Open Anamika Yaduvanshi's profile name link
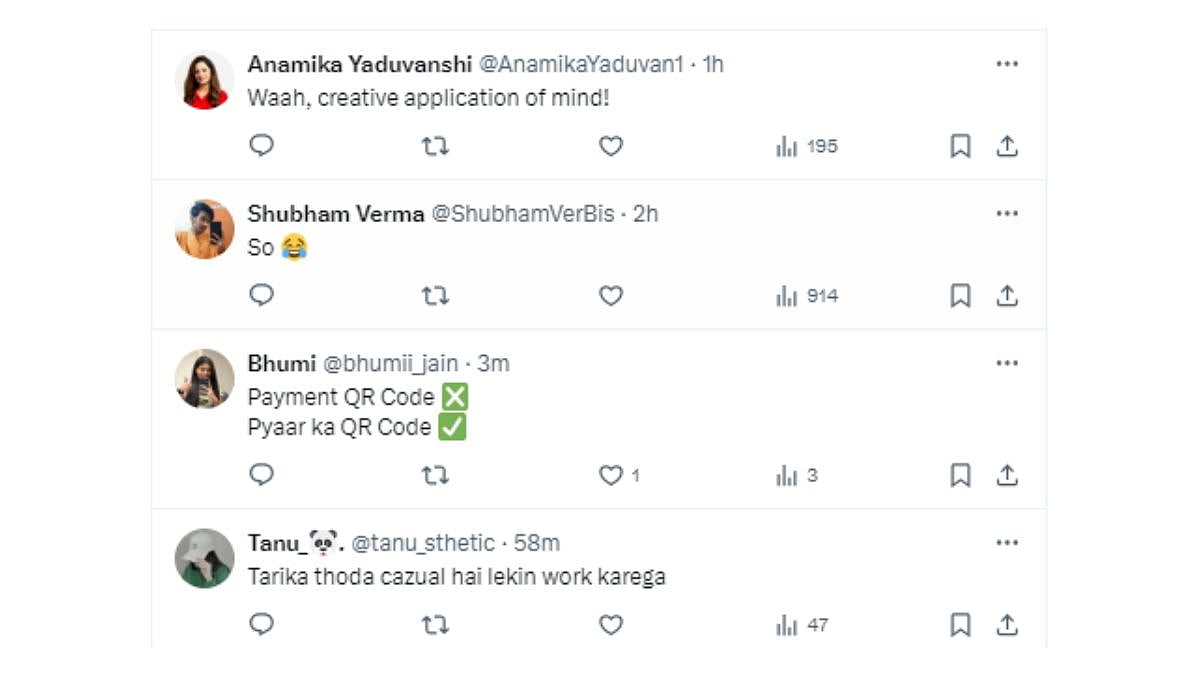 tap(359, 64)
